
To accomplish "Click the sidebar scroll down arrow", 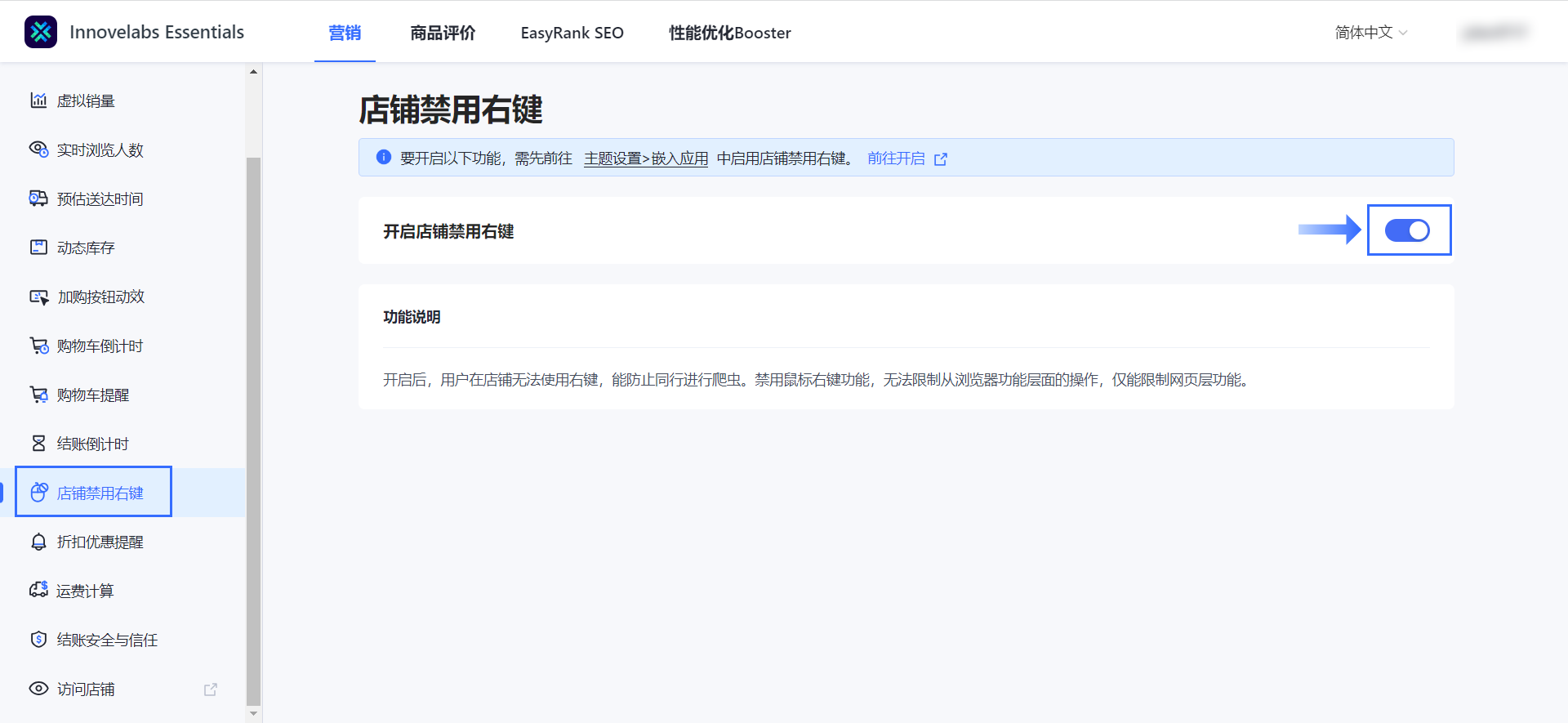I will point(253,713).
